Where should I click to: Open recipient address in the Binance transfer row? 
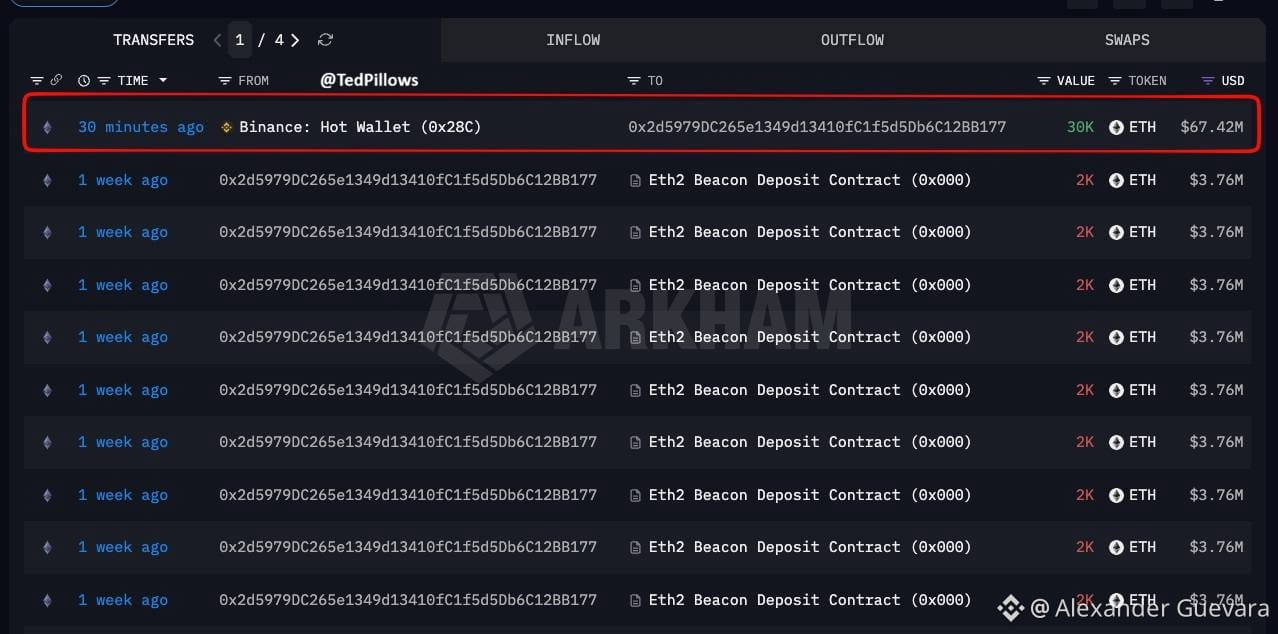(817, 127)
